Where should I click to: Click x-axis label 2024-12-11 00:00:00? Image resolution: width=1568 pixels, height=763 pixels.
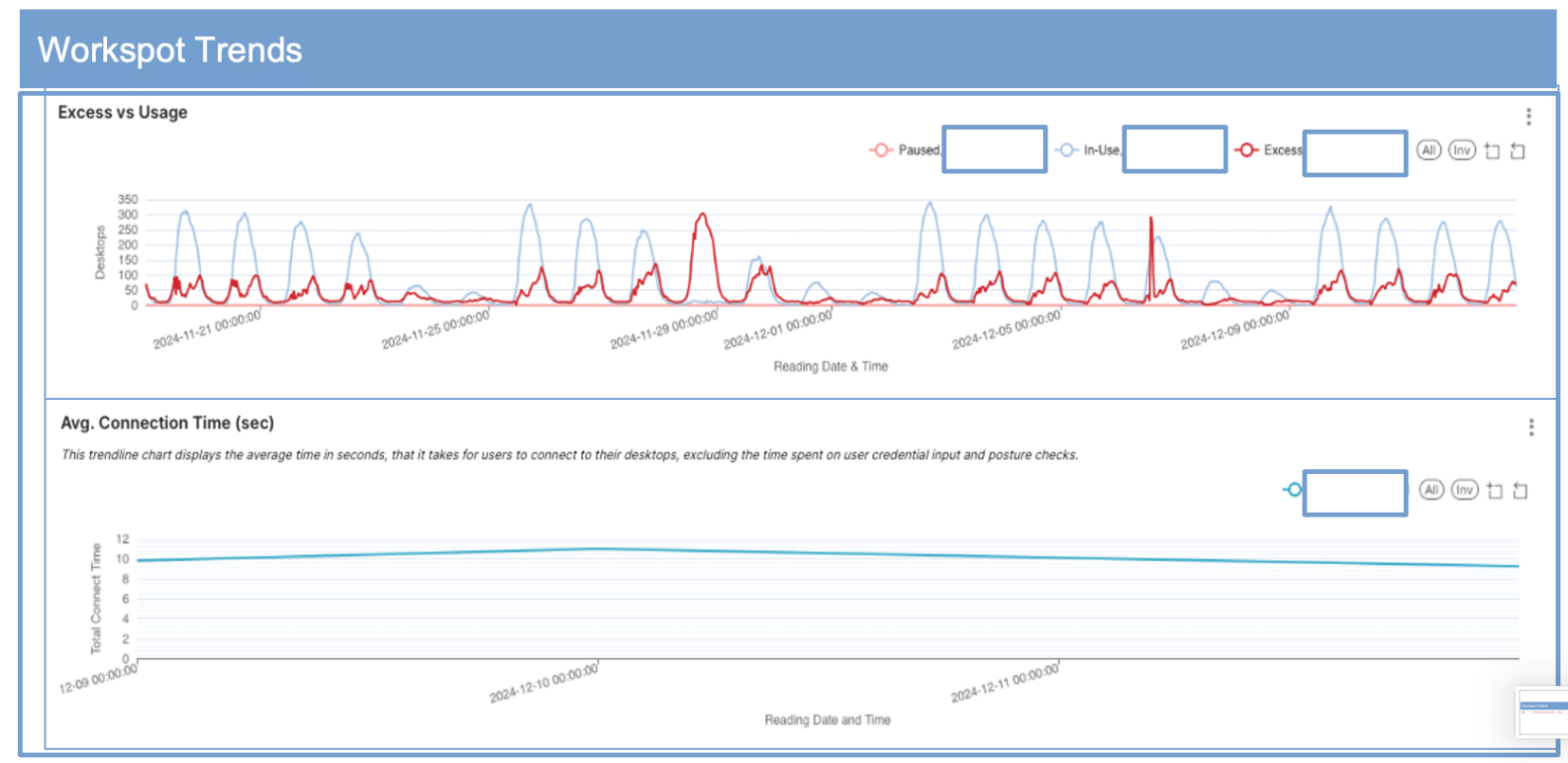point(1004,683)
